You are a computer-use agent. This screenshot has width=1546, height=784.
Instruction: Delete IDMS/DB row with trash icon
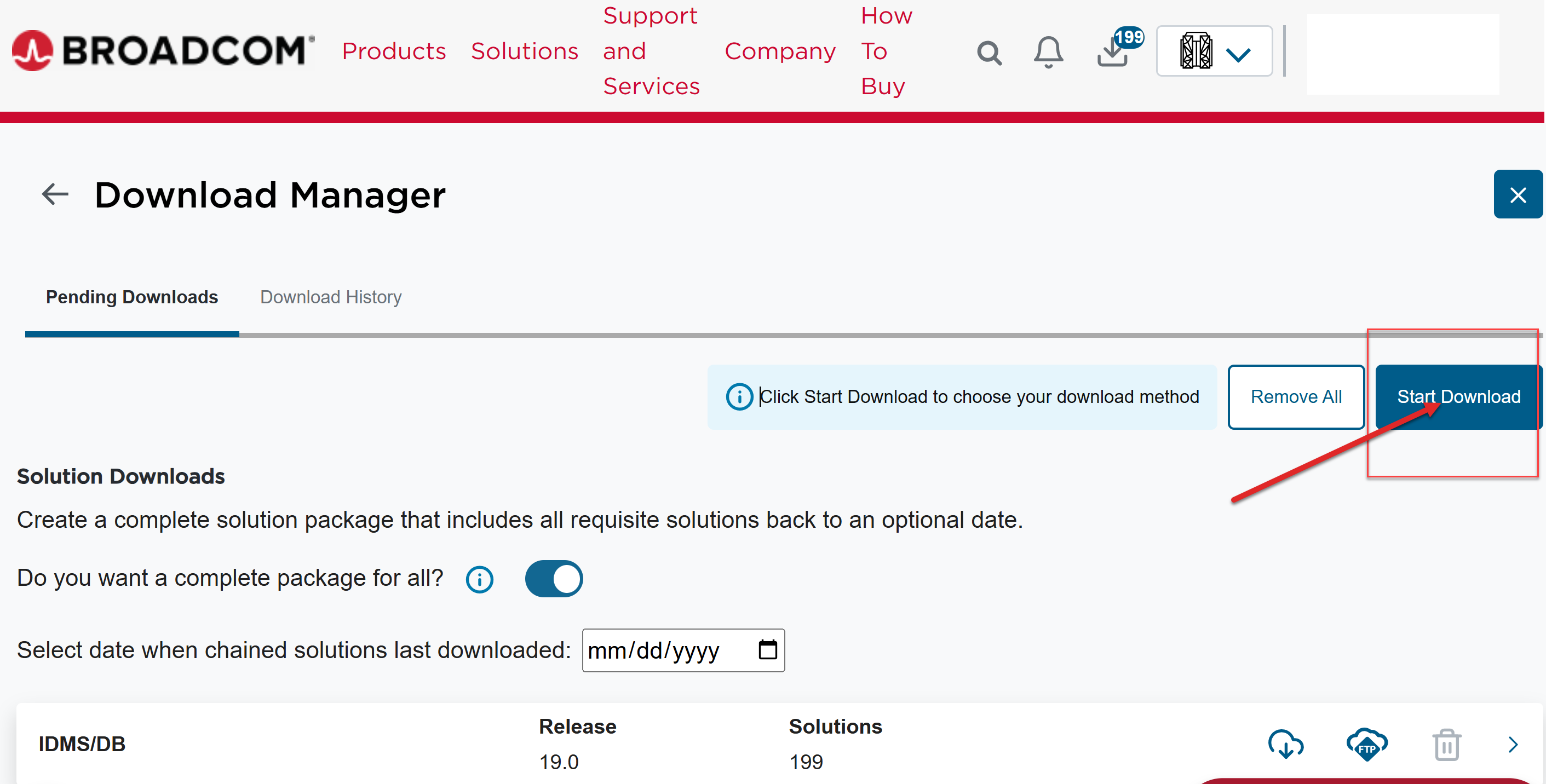[x=1446, y=745]
